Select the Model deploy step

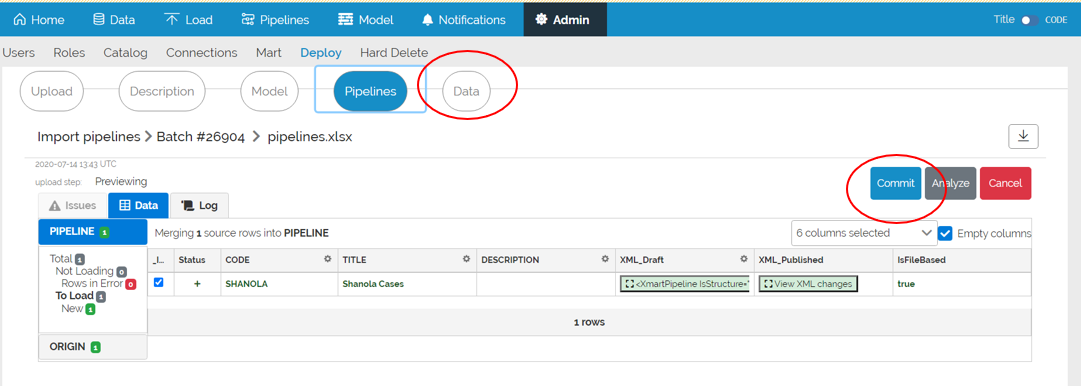tap(269, 91)
